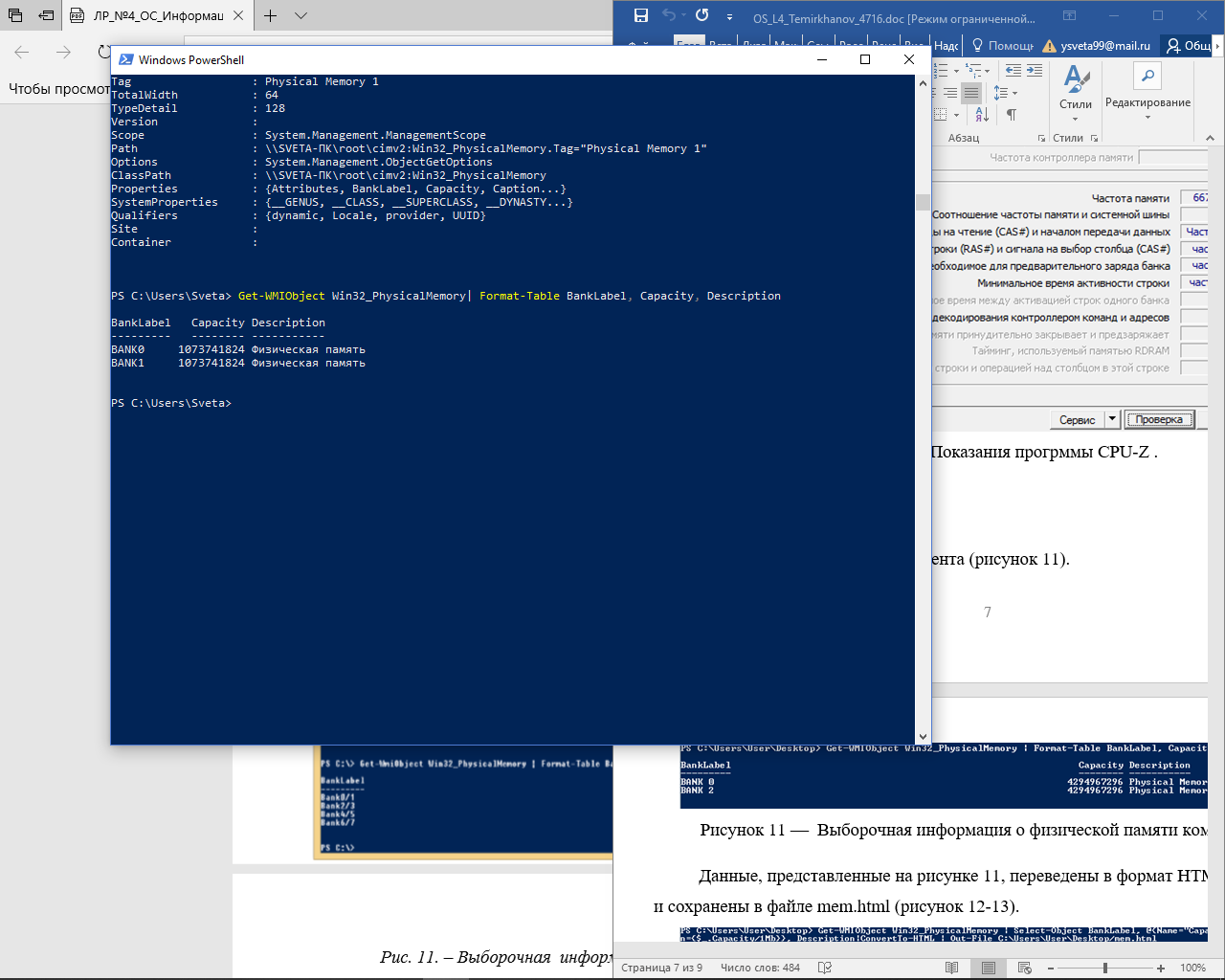Screen dimensions: 1225x980
Task: Click PowerShell scrollbar down arrow
Action: click(923, 737)
